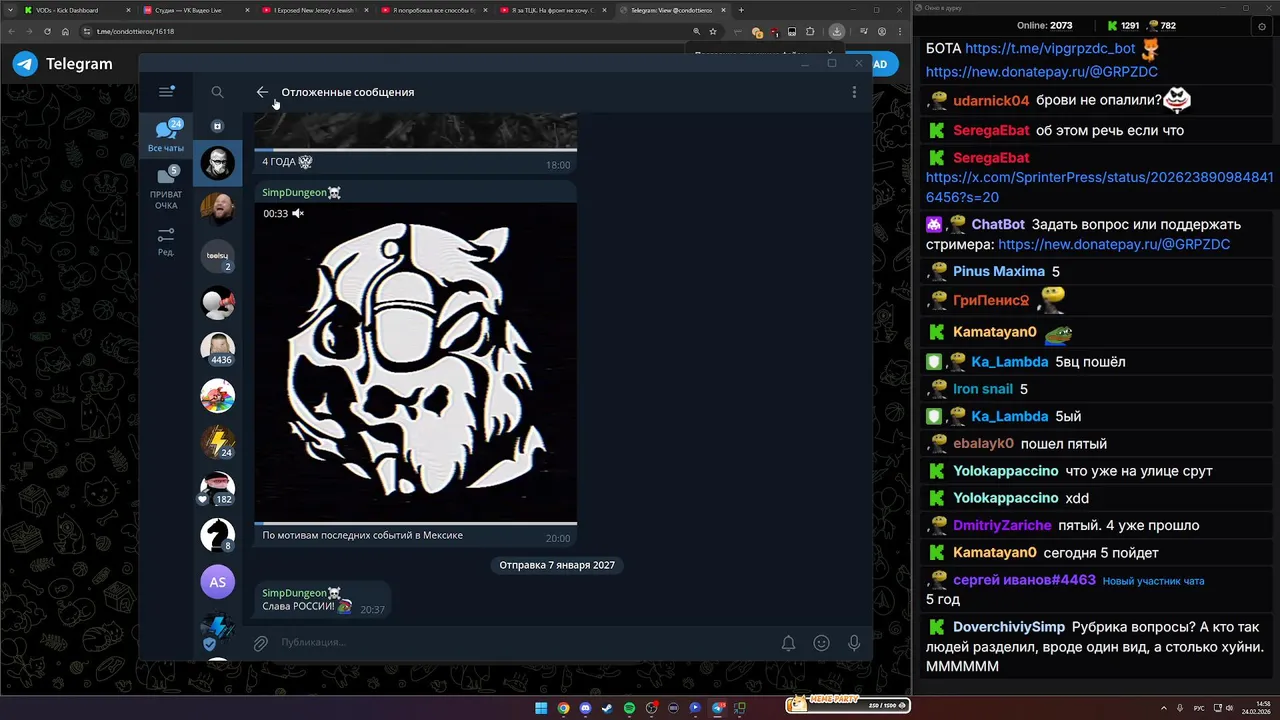The width and height of the screenshot is (1280, 720).
Task: Open the teelsy chat with 2 unread
Action: (x=218, y=256)
